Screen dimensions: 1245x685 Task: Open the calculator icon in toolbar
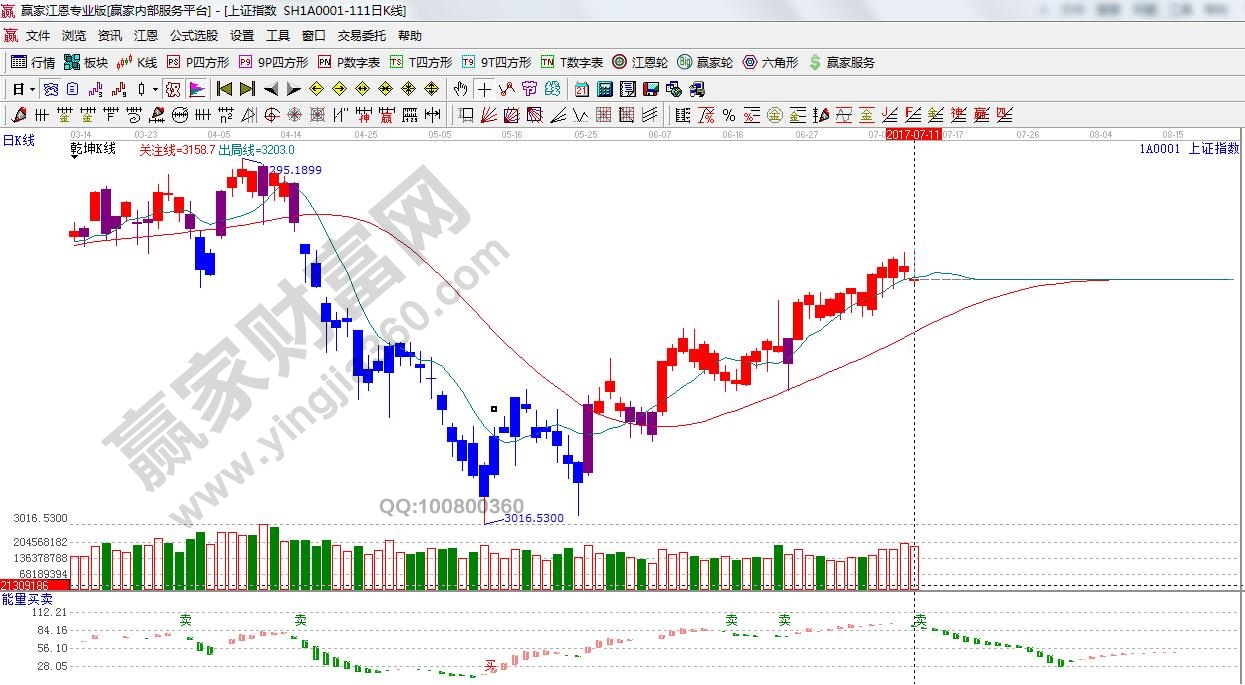[605, 89]
